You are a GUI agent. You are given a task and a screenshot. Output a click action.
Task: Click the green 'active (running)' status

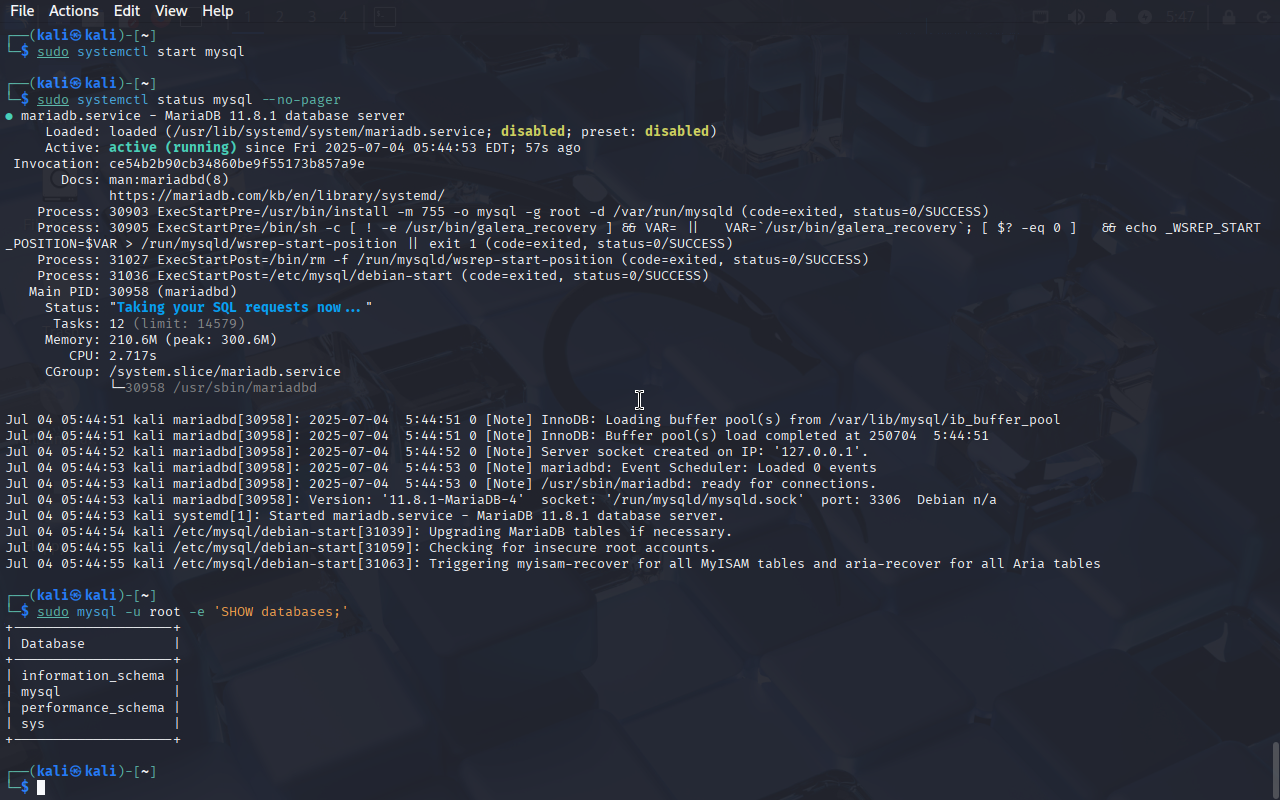click(172, 148)
